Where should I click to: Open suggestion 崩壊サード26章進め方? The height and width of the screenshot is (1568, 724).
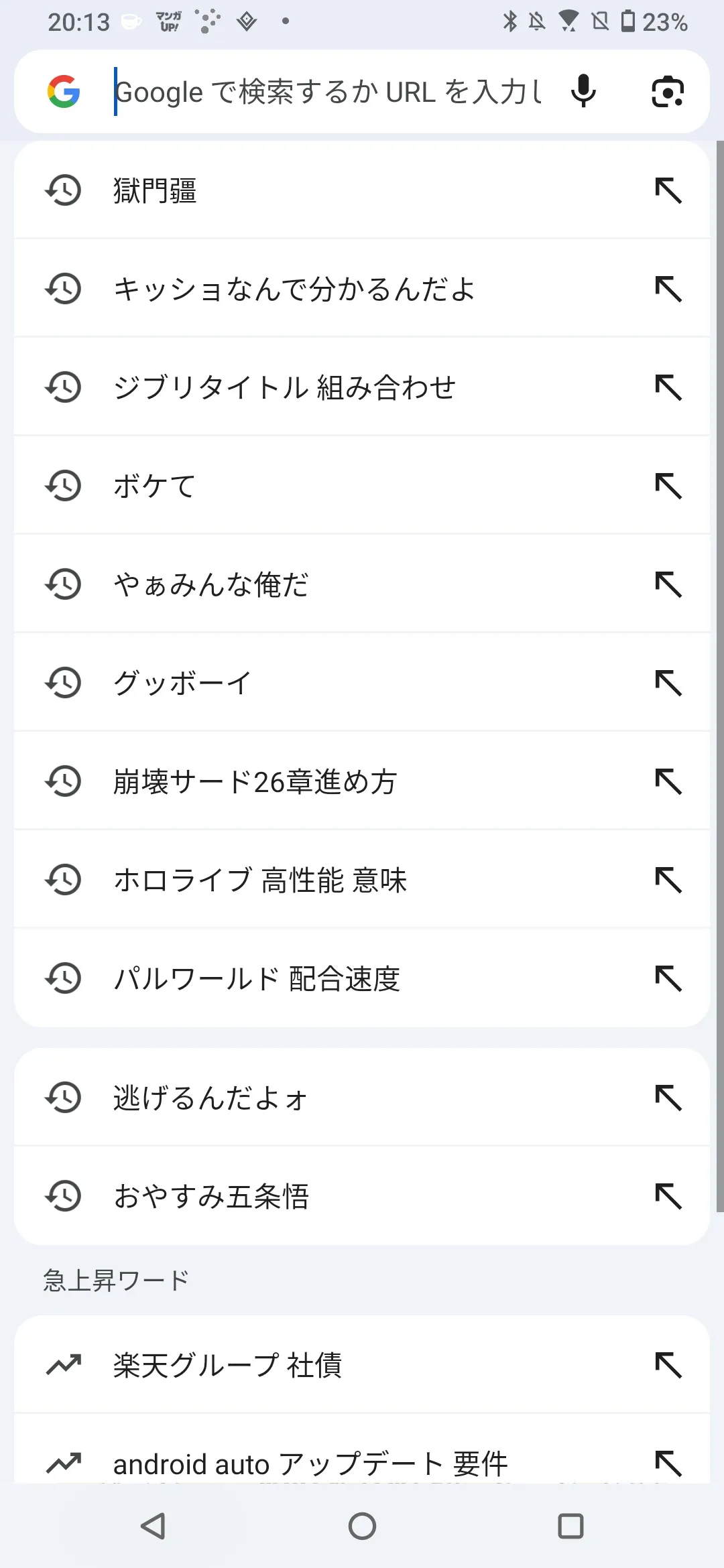coord(255,781)
